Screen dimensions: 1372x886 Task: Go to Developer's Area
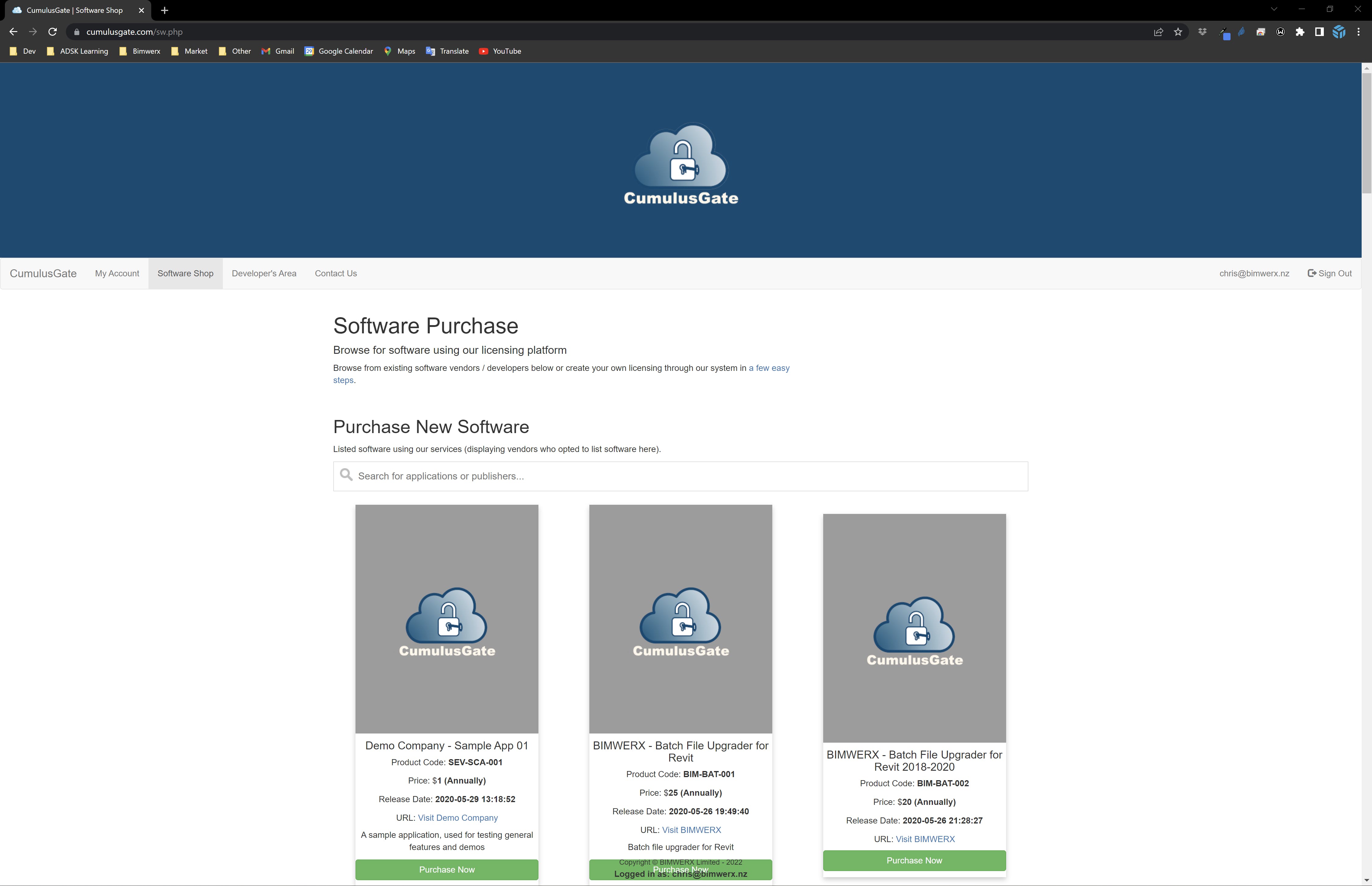tap(264, 273)
